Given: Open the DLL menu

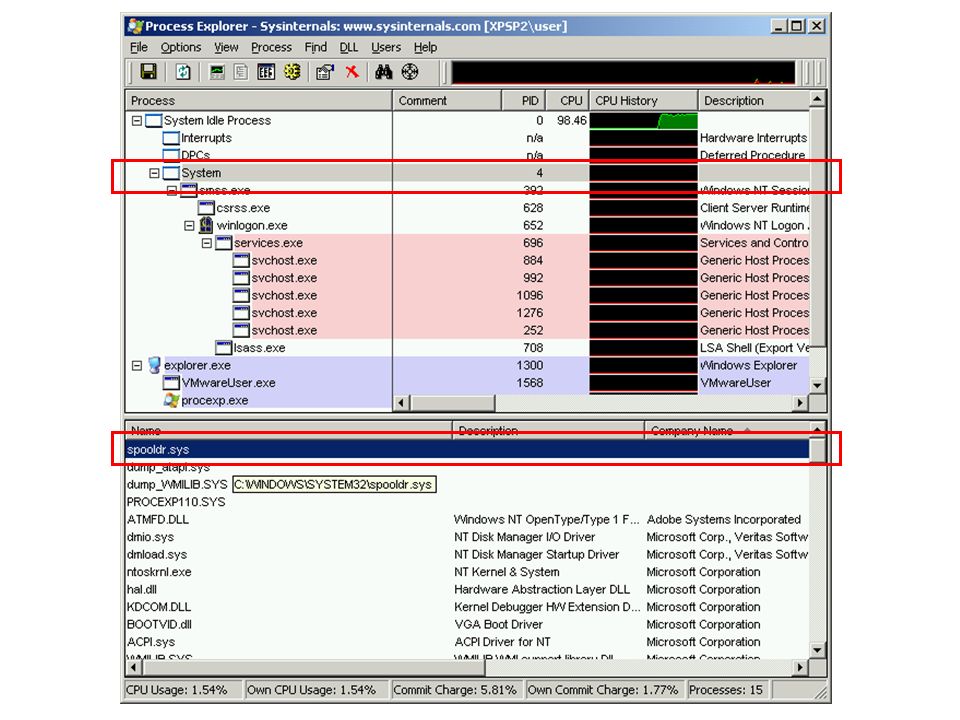Looking at the screenshot, I should click(348, 47).
